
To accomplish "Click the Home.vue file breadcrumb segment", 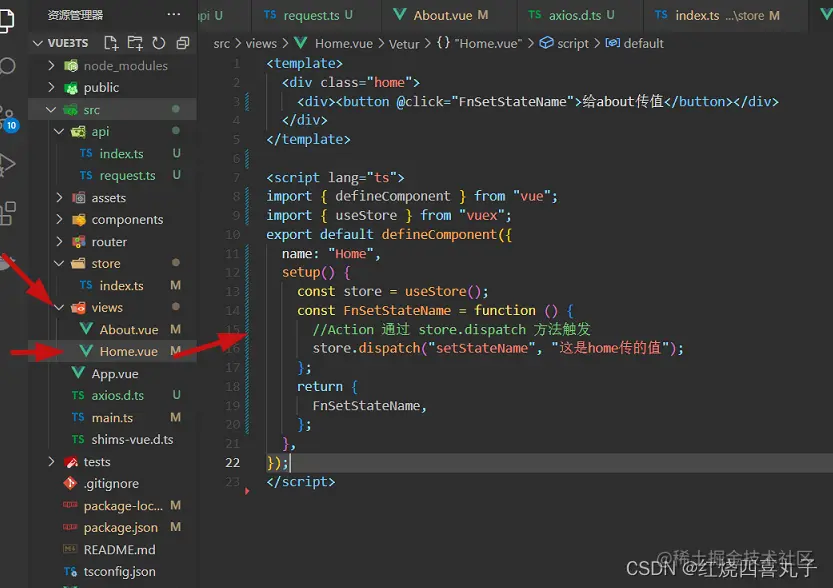I will pyautogui.click(x=334, y=44).
